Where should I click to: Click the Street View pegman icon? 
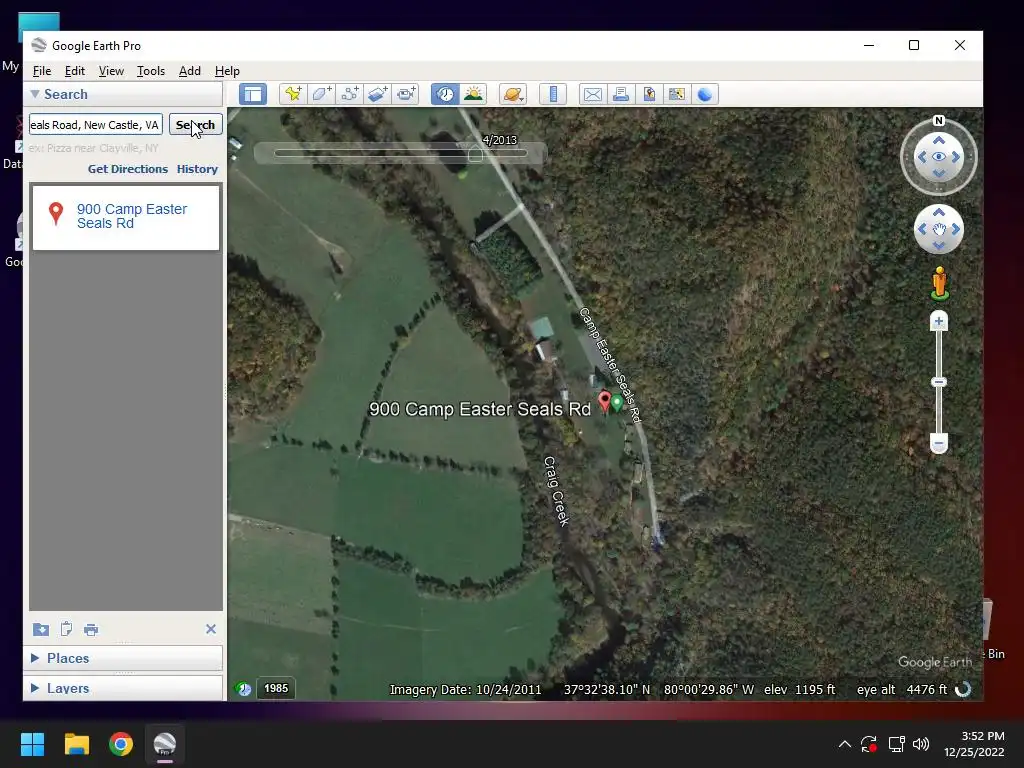pyautogui.click(x=940, y=283)
